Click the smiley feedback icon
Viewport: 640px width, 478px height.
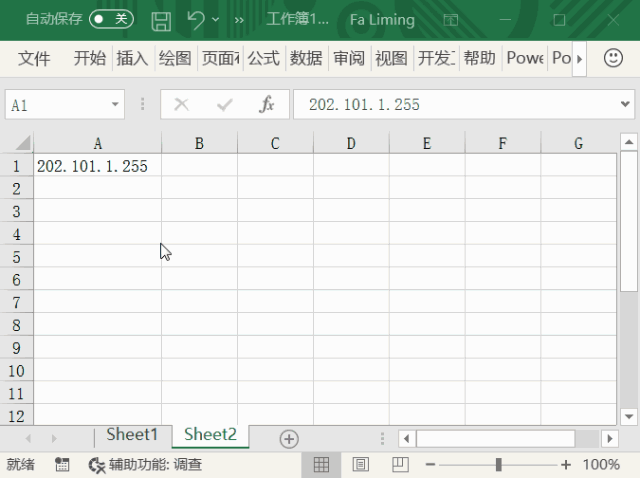pyautogui.click(x=613, y=58)
